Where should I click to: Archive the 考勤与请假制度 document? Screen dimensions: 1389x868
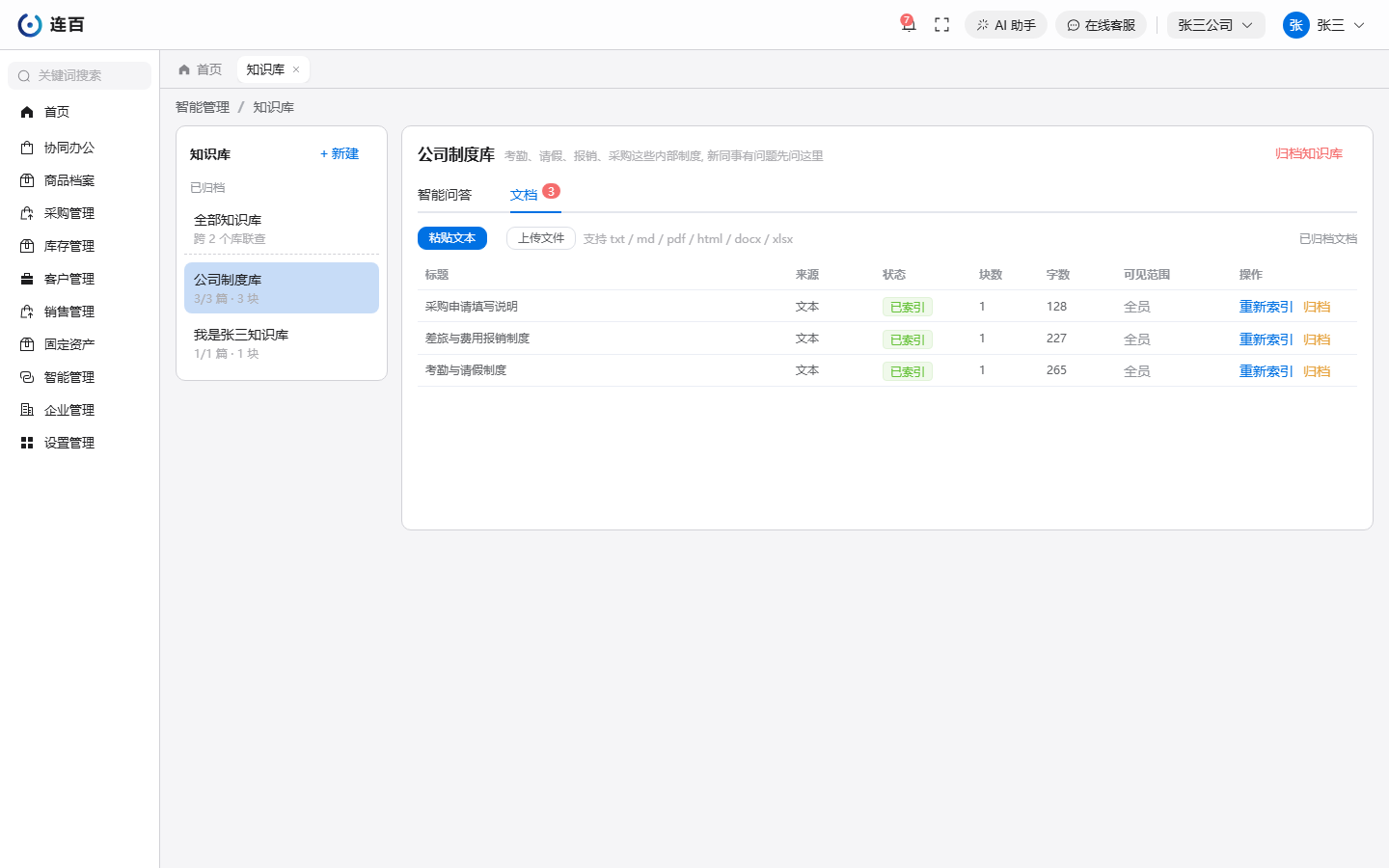click(x=1317, y=371)
